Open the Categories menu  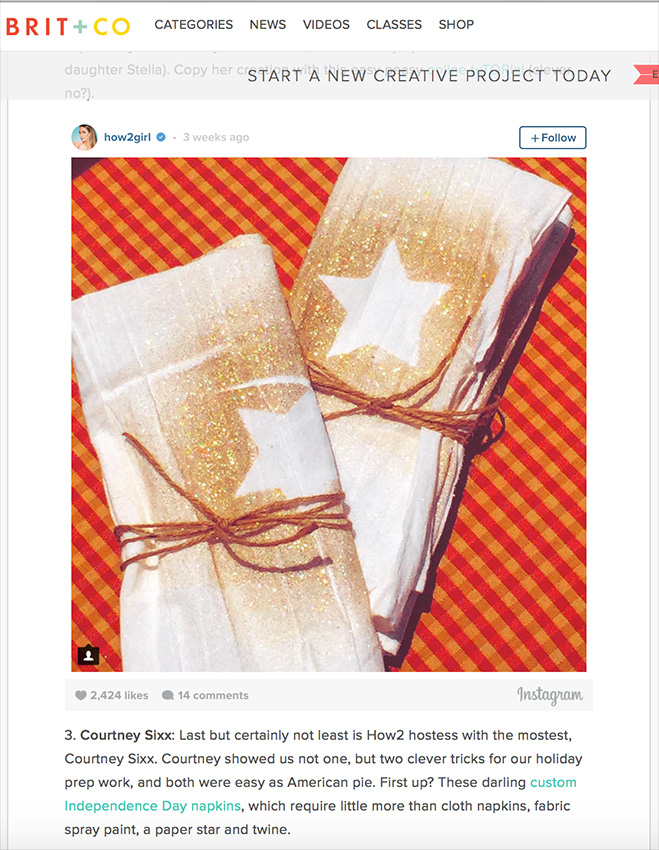coord(193,24)
